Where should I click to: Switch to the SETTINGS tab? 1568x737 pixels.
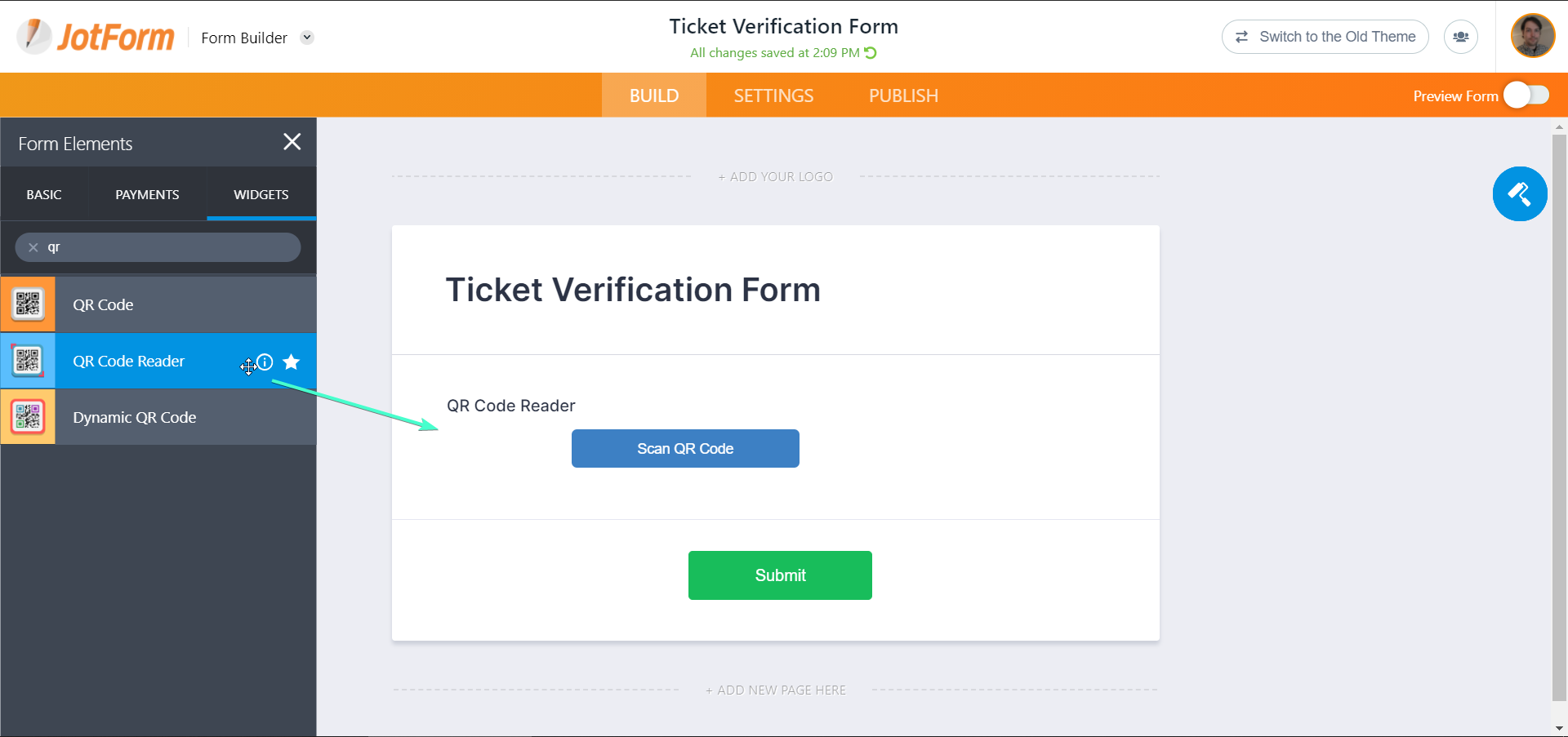(x=773, y=95)
